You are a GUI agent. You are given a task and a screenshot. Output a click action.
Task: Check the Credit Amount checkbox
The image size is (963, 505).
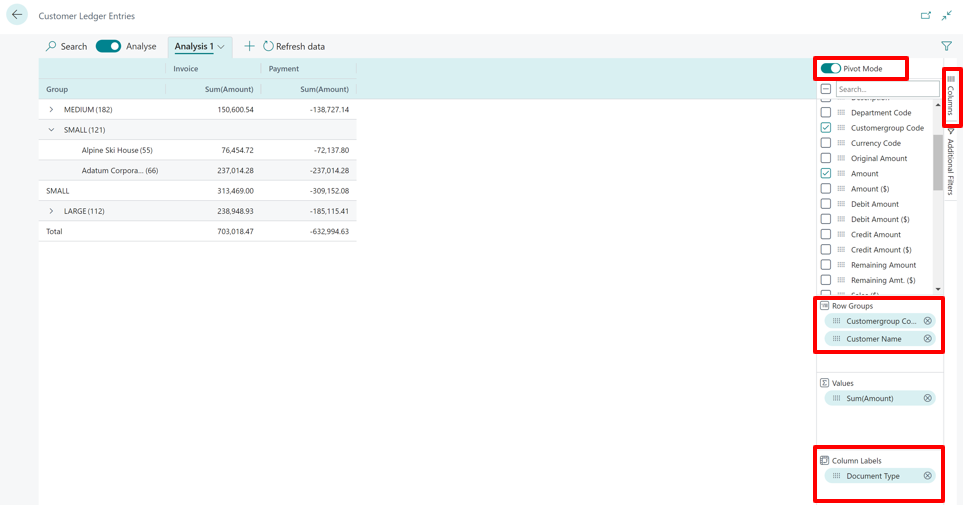tap(825, 234)
